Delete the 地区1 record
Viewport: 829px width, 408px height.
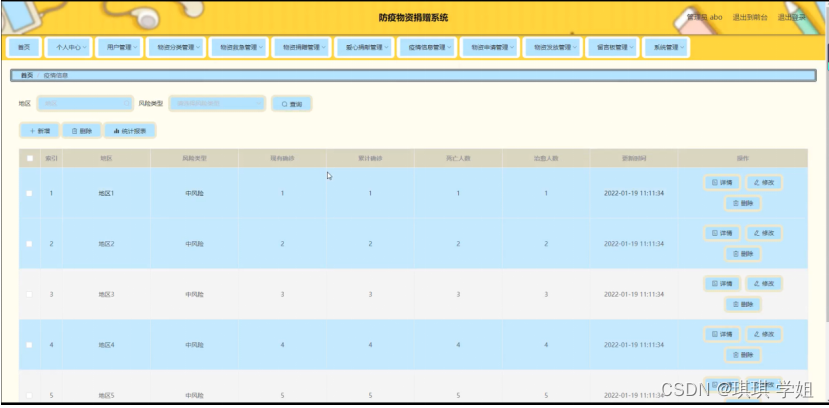click(x=743, y=203)
